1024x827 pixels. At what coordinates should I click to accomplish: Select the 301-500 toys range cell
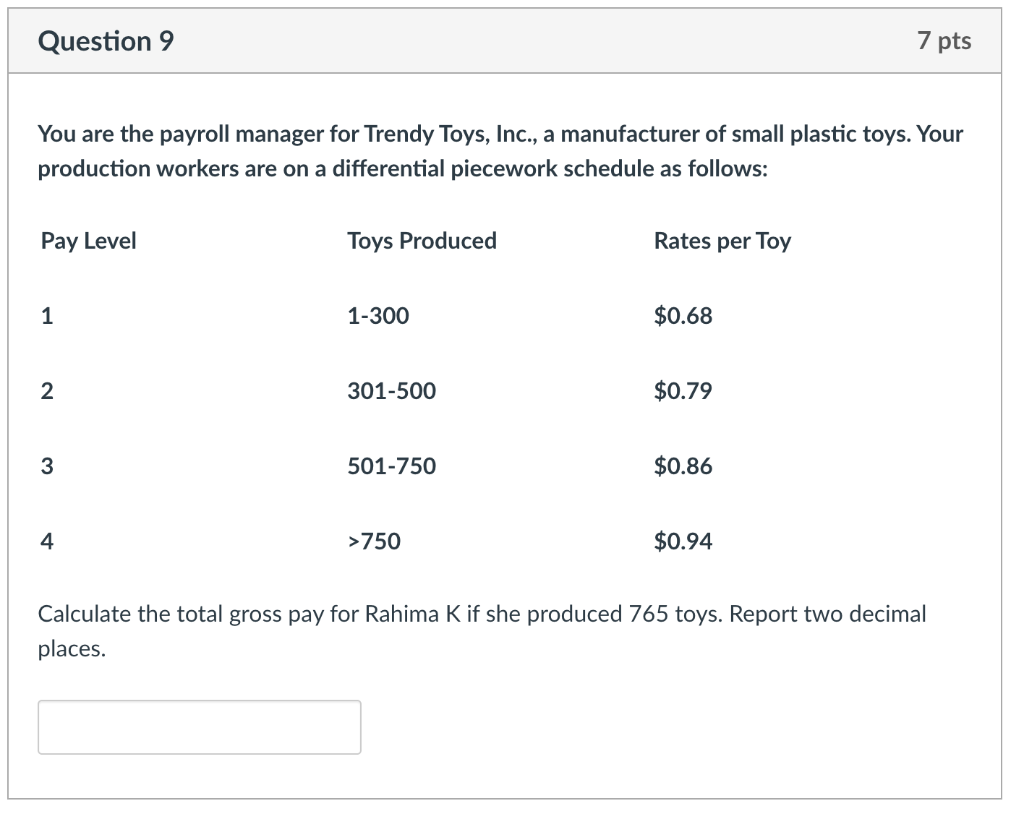click(391, 391)
